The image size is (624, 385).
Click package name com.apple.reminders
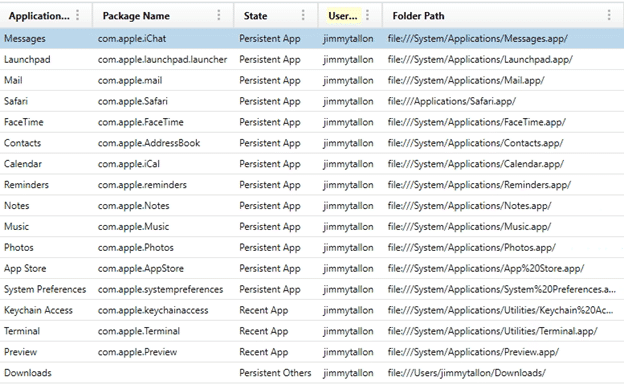(142, 185)
